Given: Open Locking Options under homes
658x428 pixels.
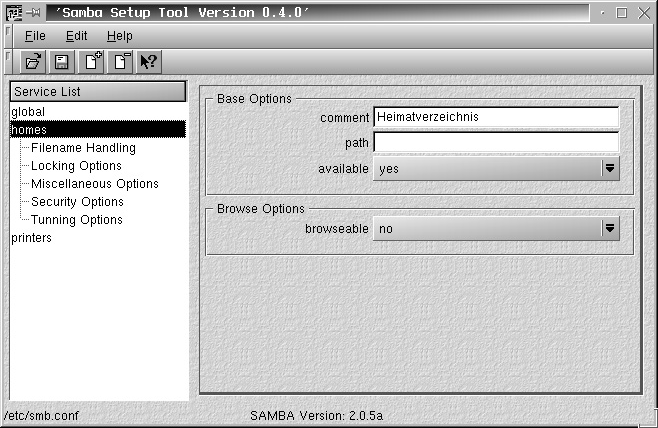Looking at the screenshot, I should click(76, 166).
